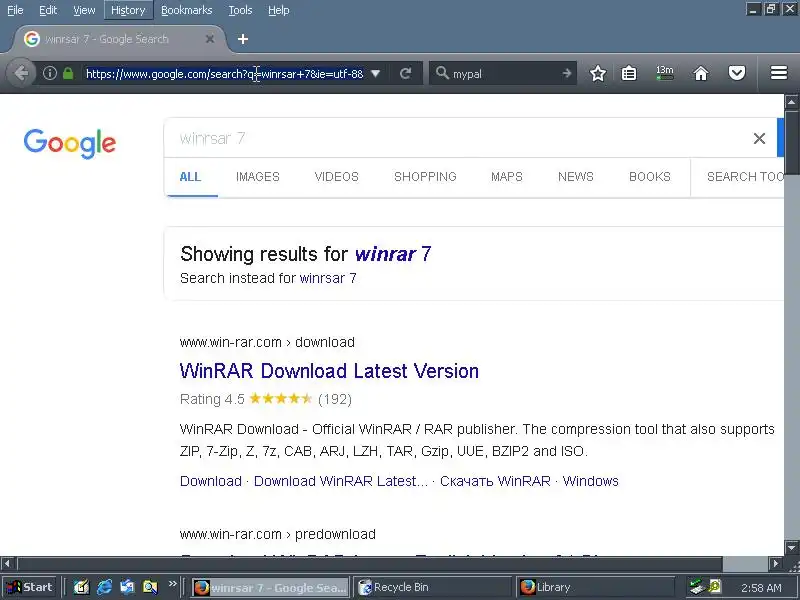Viewport: 800px width, 600px height.
Task: Open a new tab with the plus button
Action: click(x=243, y=39)
